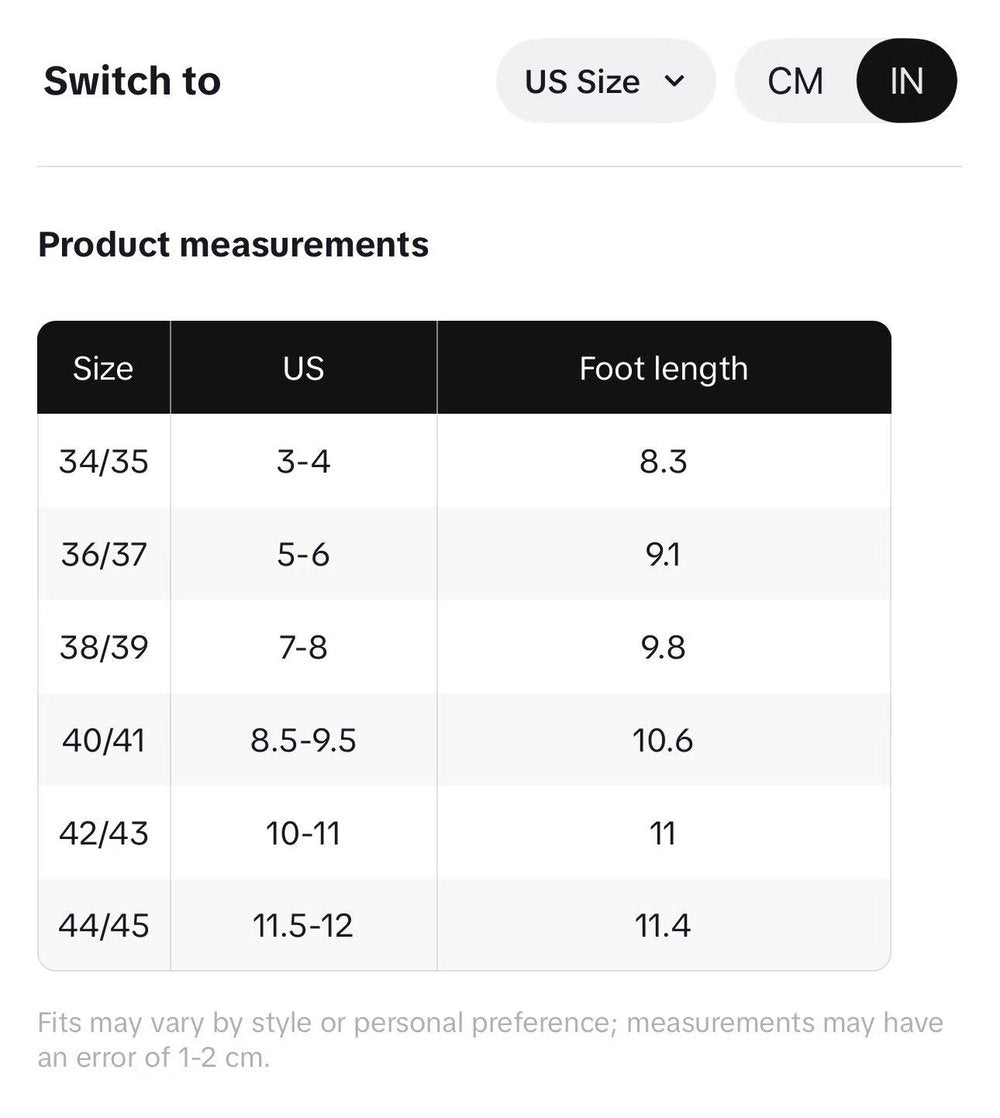Viewport: 1000px width, 1118px height.
Task: Select the 34/35 size row
Action: 103,462
